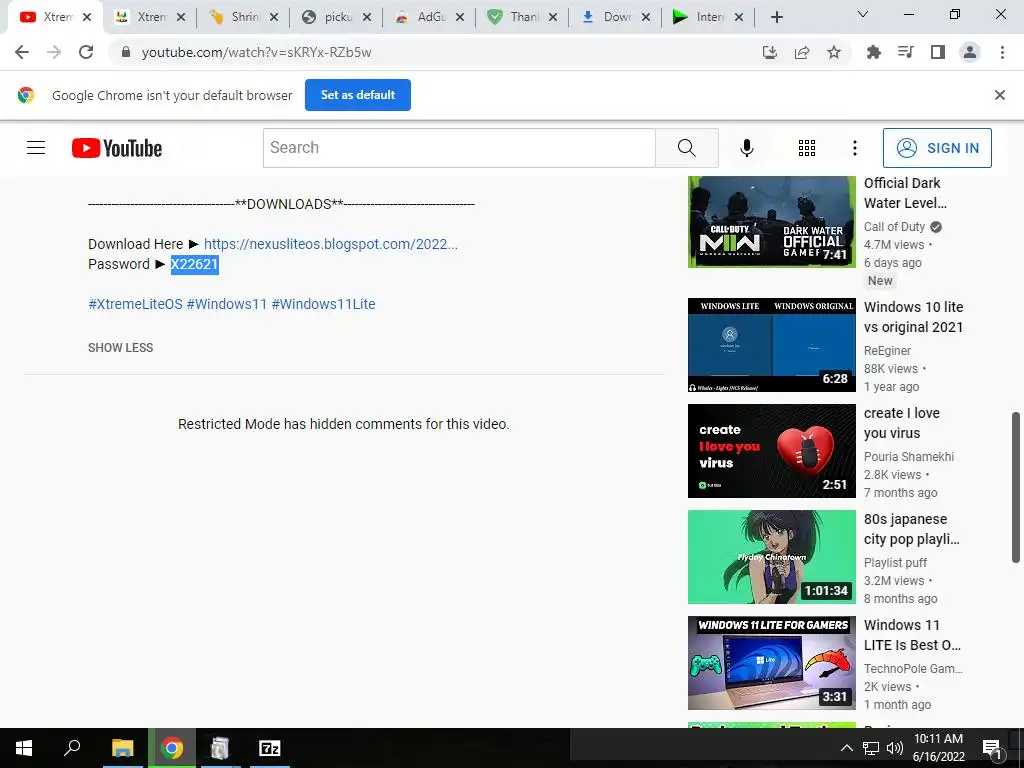Click the highlighted password X22621 text
This screenshot has height=768, width=1024.
pyautogui.click(x=195, y=264)
